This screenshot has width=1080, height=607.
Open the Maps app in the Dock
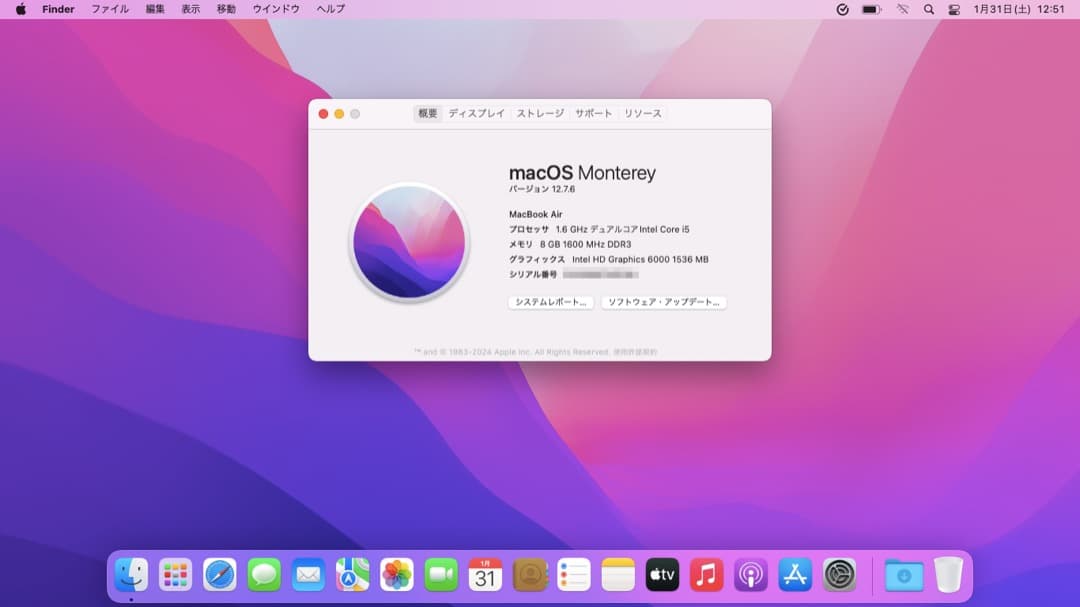(352, 575)
